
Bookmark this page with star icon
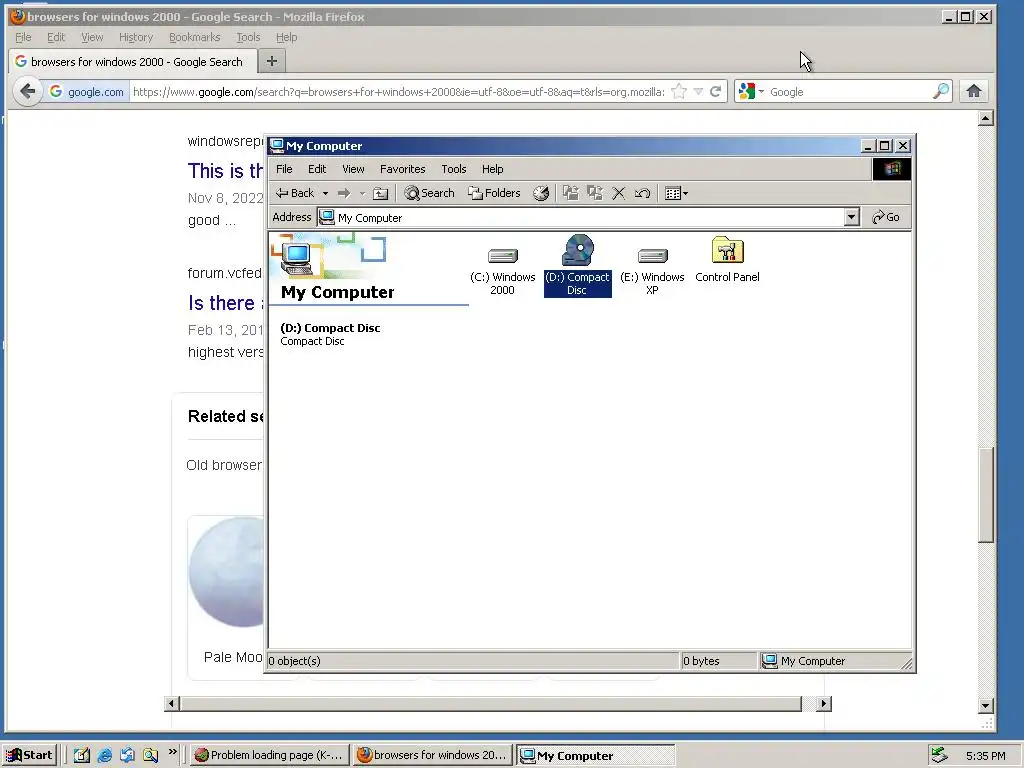click(679, 92)
